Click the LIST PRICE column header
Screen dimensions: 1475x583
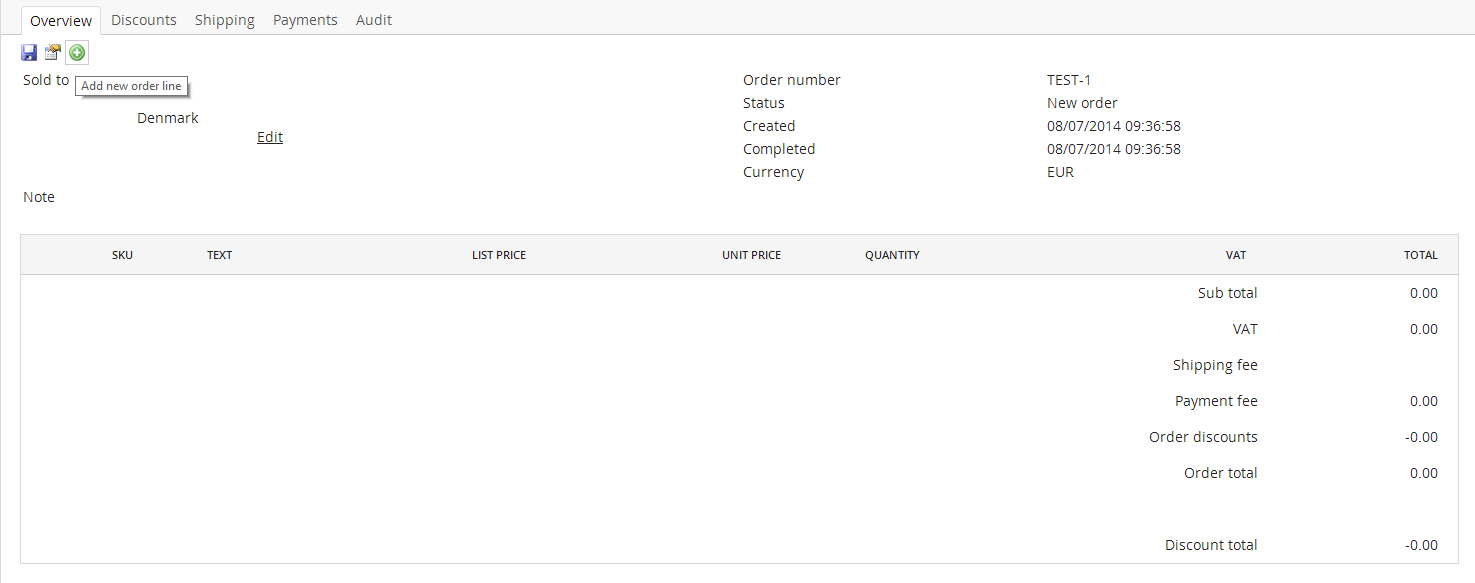pos(499,255)
